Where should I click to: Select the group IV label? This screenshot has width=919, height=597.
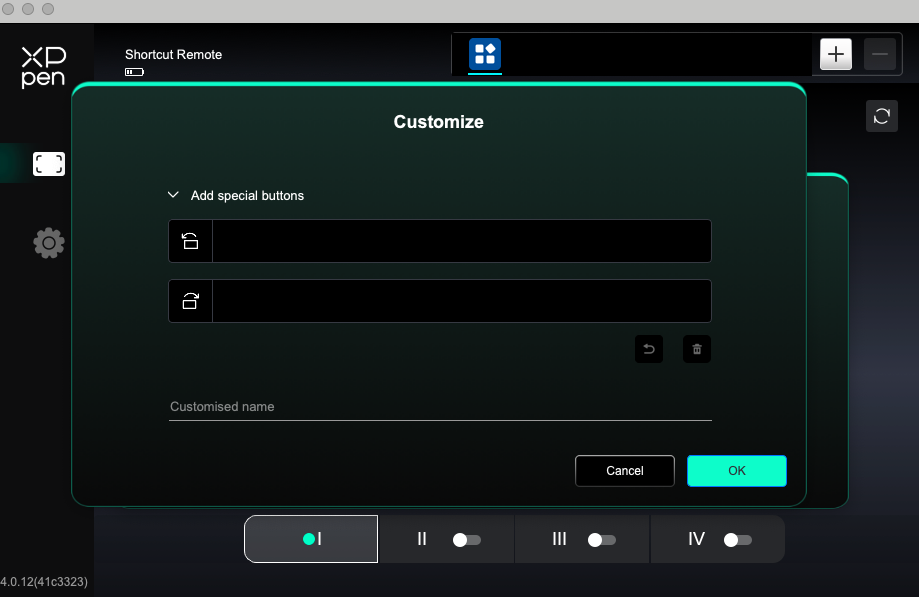(696, 539)
